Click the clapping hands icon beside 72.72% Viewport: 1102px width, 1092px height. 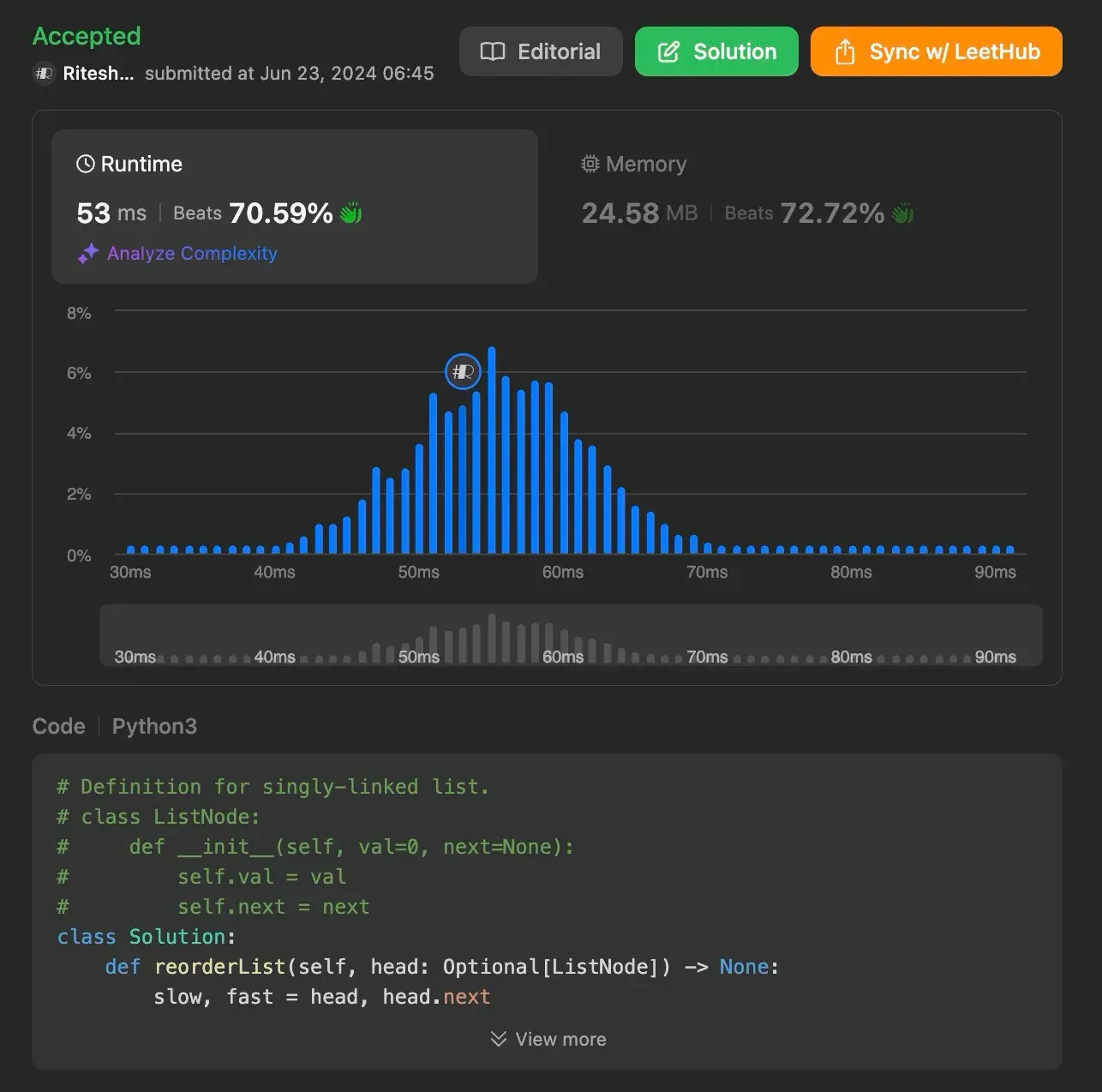click(902, 213)
